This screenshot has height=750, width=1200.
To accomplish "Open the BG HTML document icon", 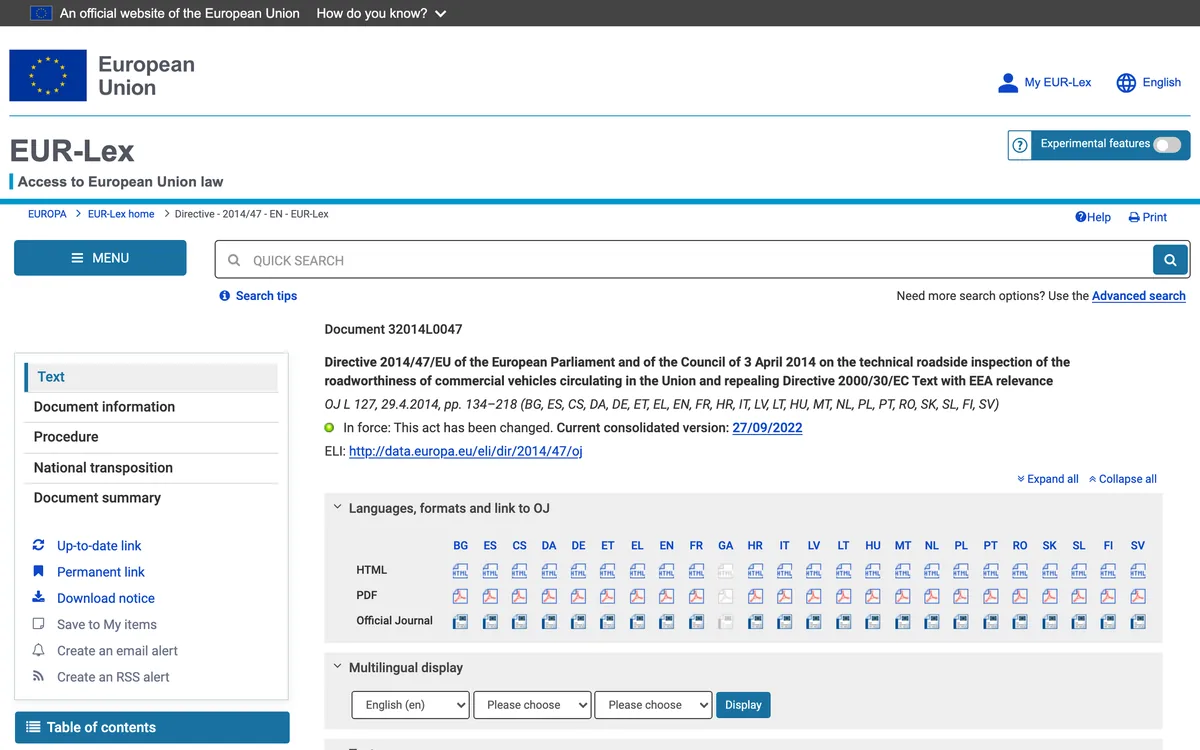I will [460, 571].
